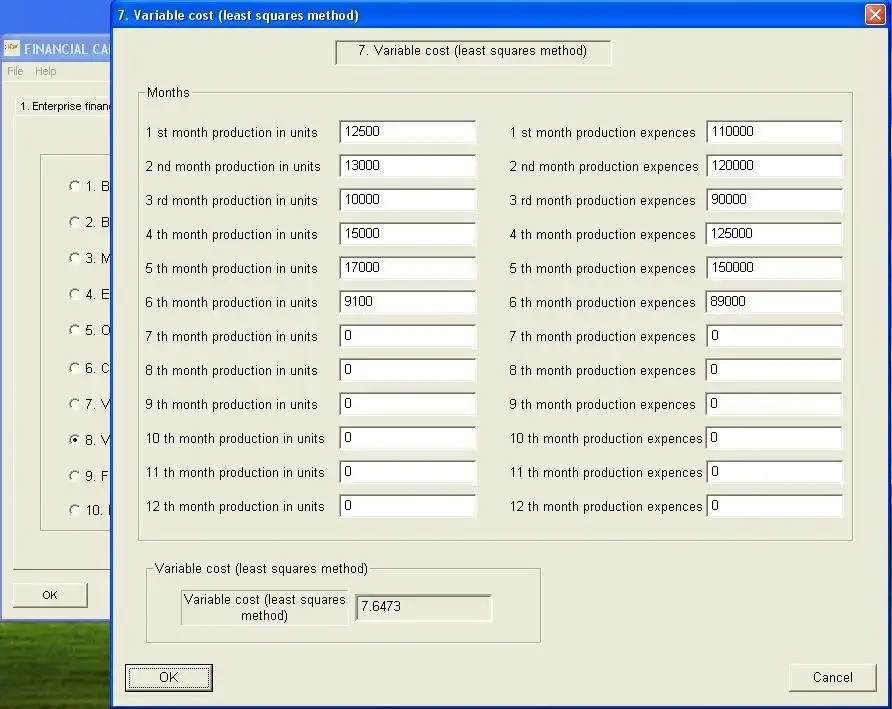The image size is (892, 709).
Task: Select radio option 3 in background window
Action: pyautogui.click(x=74, y=258)
